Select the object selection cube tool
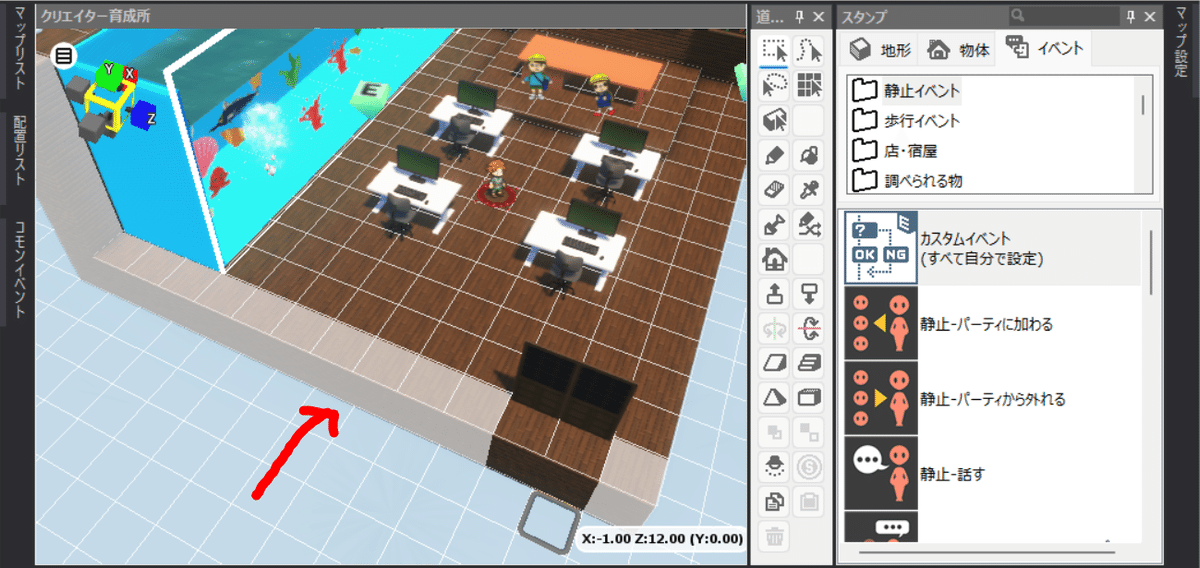1200x568 pixels. 774,121
